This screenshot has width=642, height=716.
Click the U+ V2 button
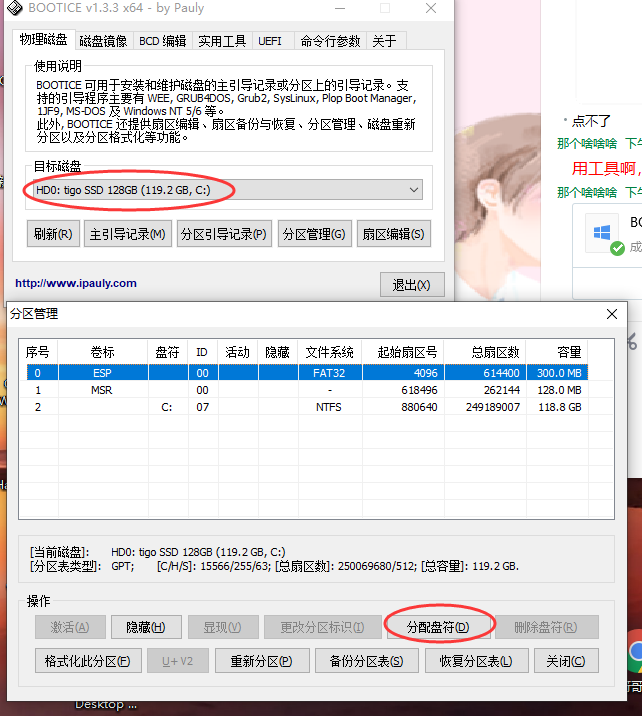pyautogui.click(x=178, y=661)
